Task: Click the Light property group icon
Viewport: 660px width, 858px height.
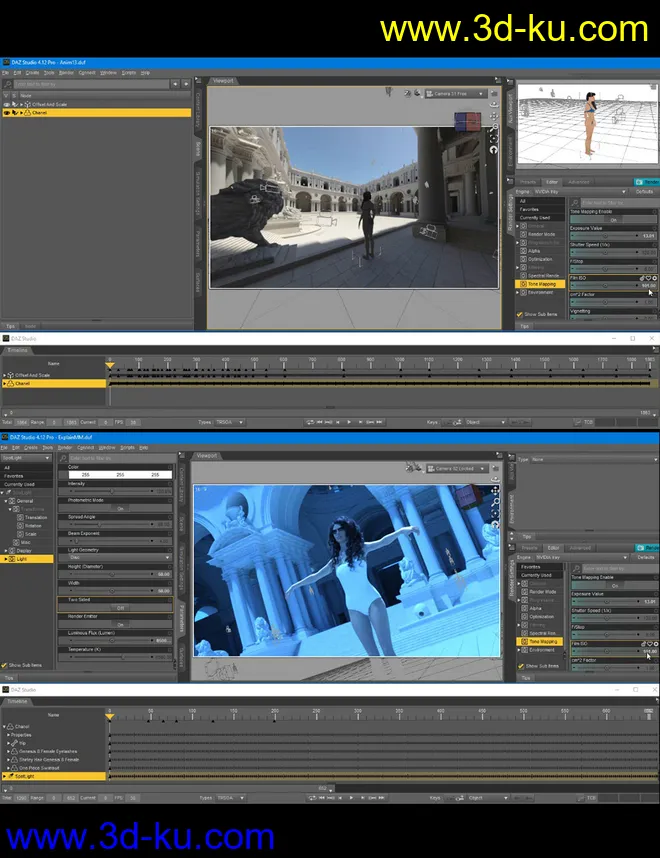Action: [x=11, y=558]
